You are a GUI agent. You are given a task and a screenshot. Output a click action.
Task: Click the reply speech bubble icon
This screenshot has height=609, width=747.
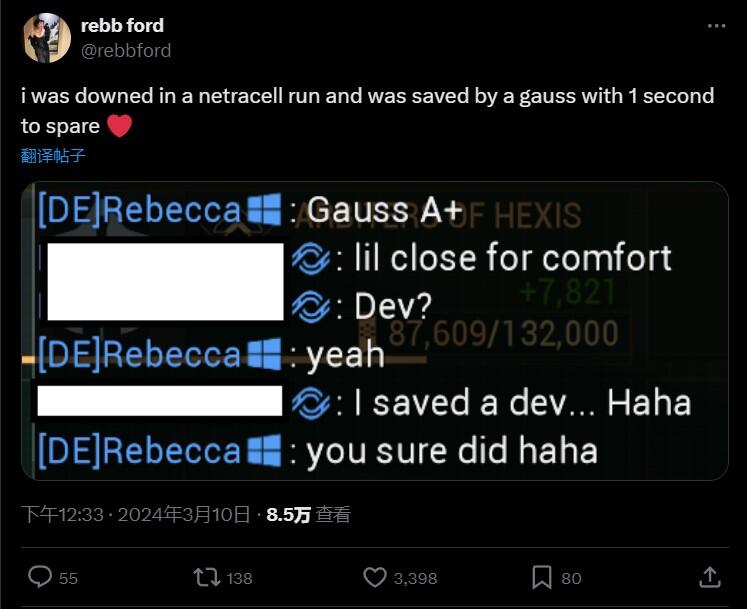pos(40,577)
